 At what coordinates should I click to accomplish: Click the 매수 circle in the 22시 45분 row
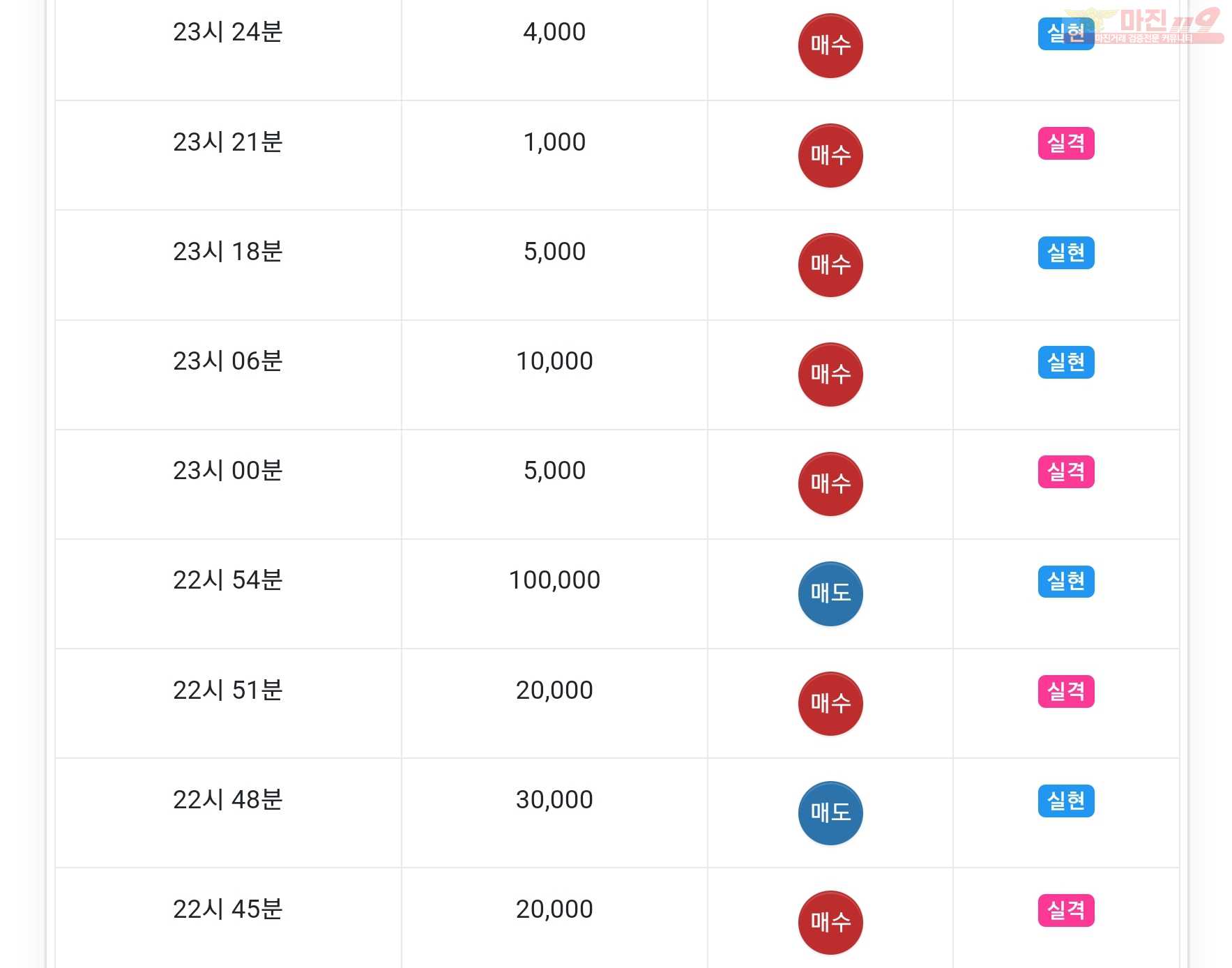click(830, 923)
